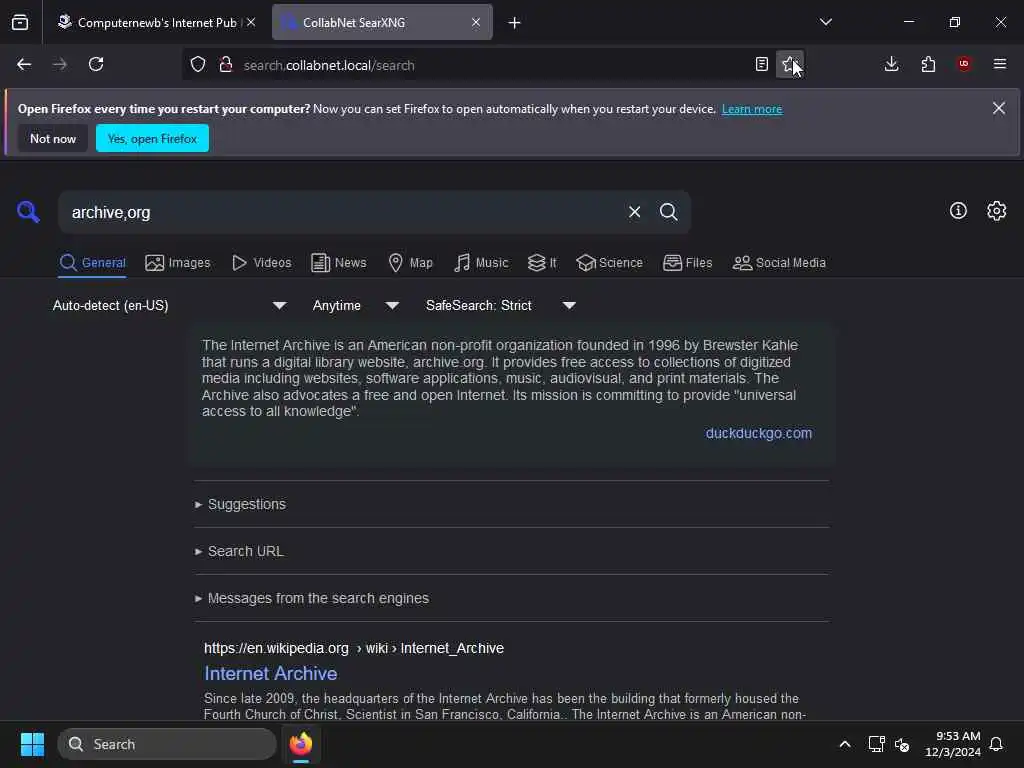The height and width of the screenshot is (768, 1024).
Task: Clear the search query with X
Action: pos(635,212)
